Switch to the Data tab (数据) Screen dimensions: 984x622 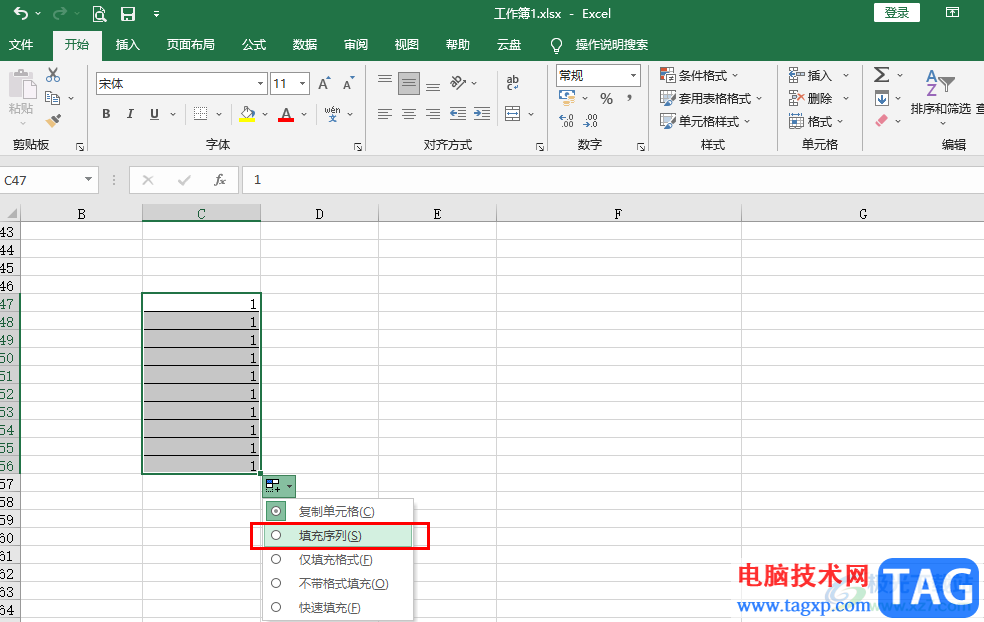(305, 45)
